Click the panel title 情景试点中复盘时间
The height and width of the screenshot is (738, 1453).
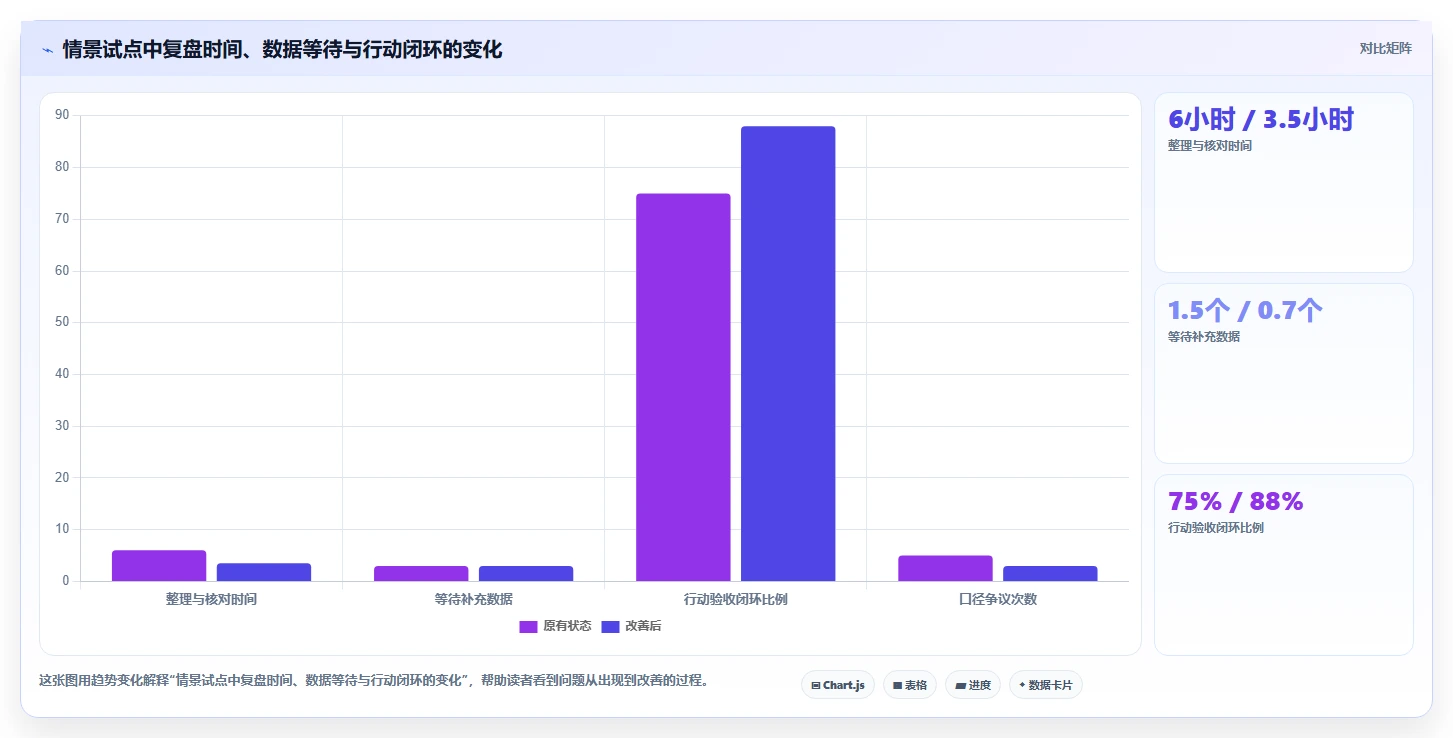[282, 49]
